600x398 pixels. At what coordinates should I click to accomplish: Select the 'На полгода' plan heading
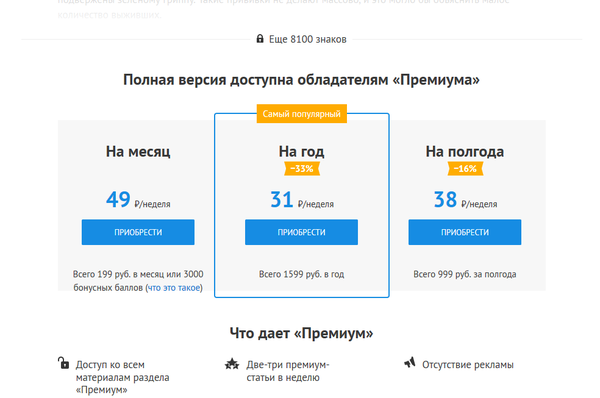click(x=465, y=152)
